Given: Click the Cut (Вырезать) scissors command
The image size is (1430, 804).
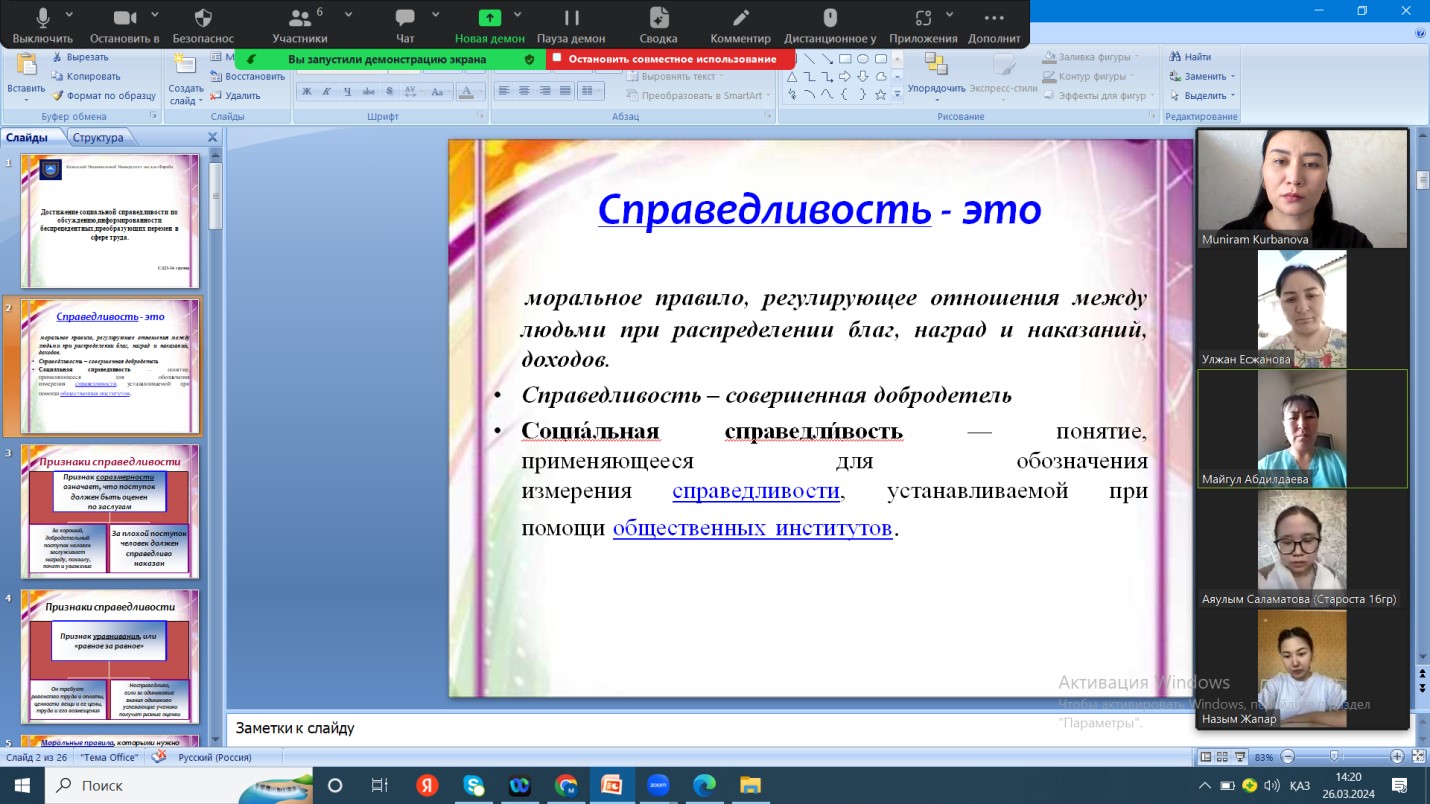Looking at the screenshot, I should (x=80, y=57).
